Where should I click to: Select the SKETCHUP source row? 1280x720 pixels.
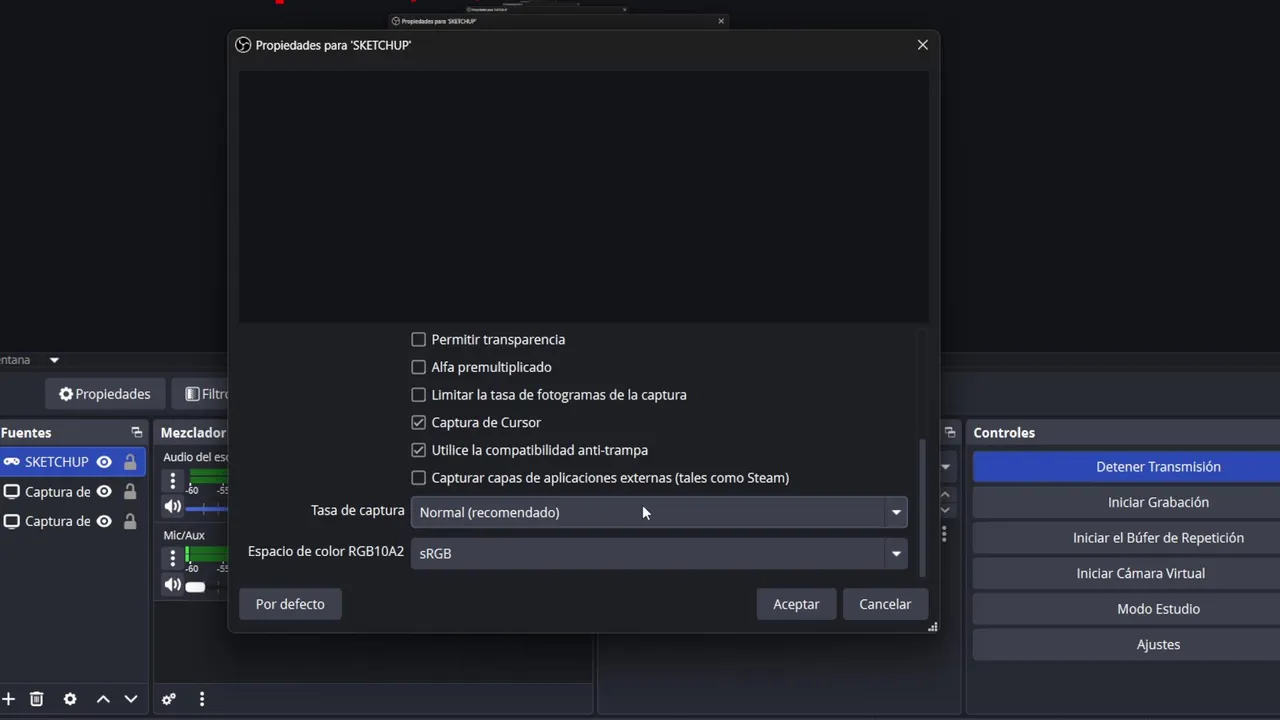72,462
